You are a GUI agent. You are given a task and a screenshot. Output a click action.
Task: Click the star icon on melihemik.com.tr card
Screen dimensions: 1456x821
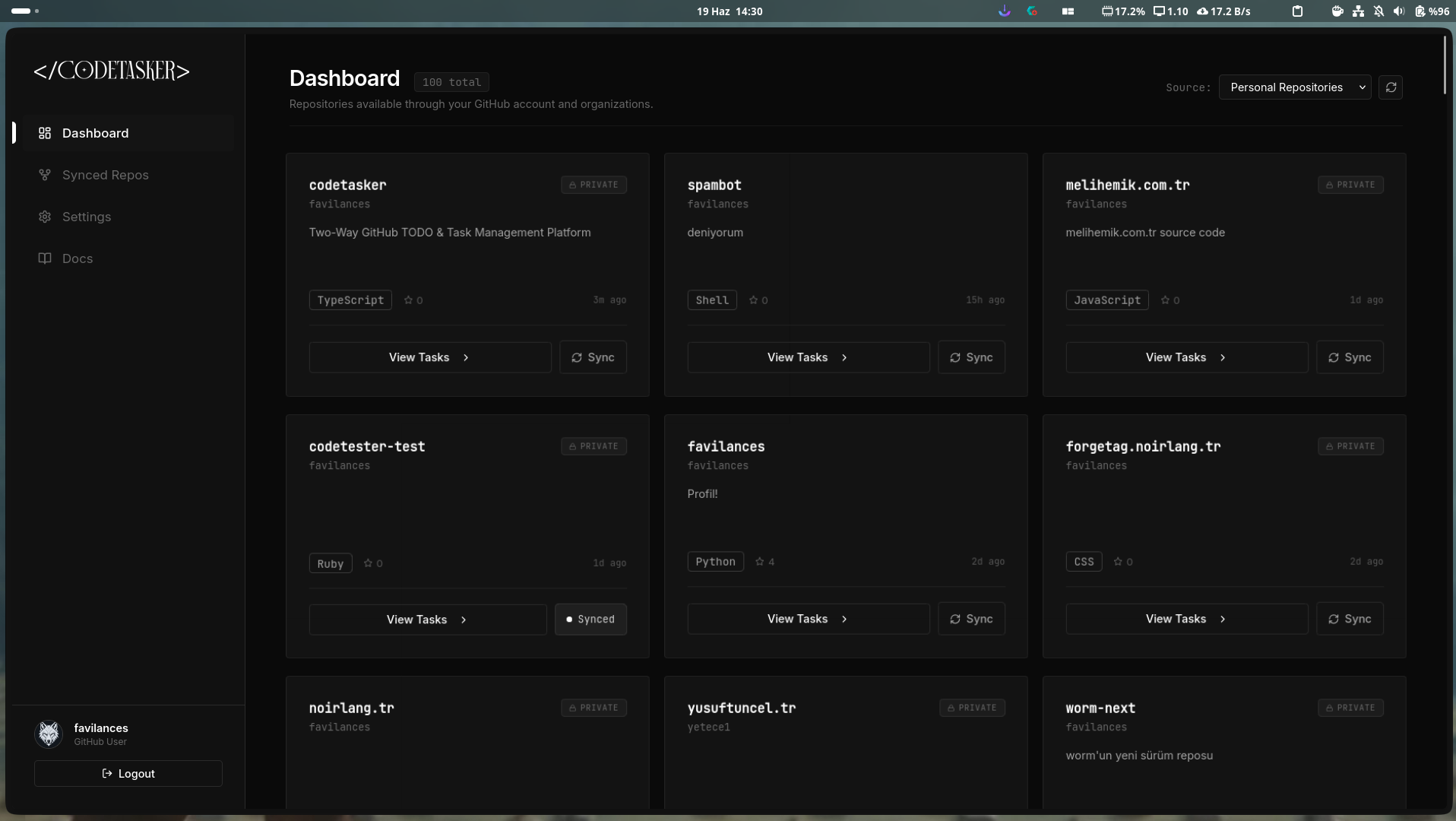1165,300
